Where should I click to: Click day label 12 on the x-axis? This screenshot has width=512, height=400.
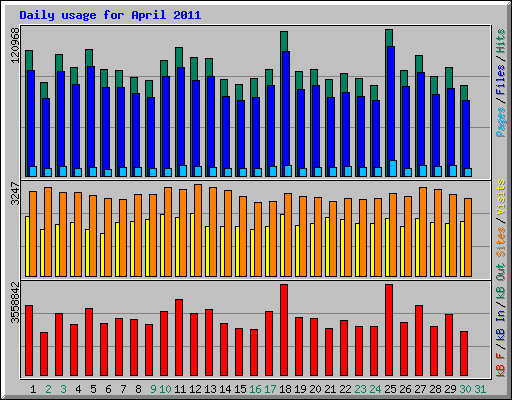click(195, 389)
